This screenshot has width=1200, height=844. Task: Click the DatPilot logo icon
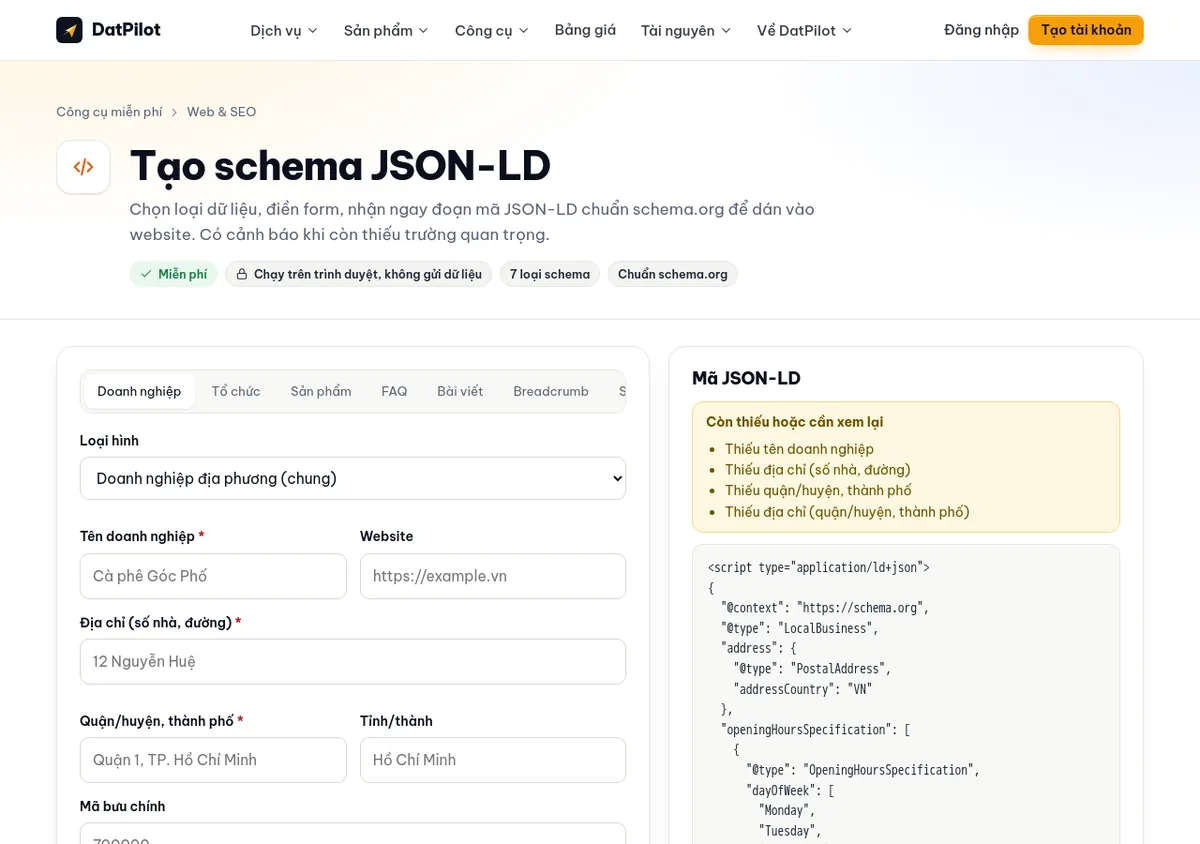click(x=69, y=30)
